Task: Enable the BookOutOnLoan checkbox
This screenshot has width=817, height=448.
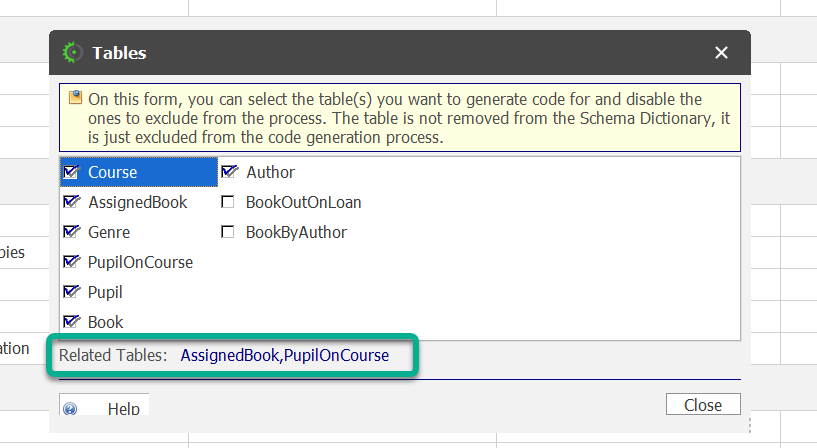Action: [229, 202]
